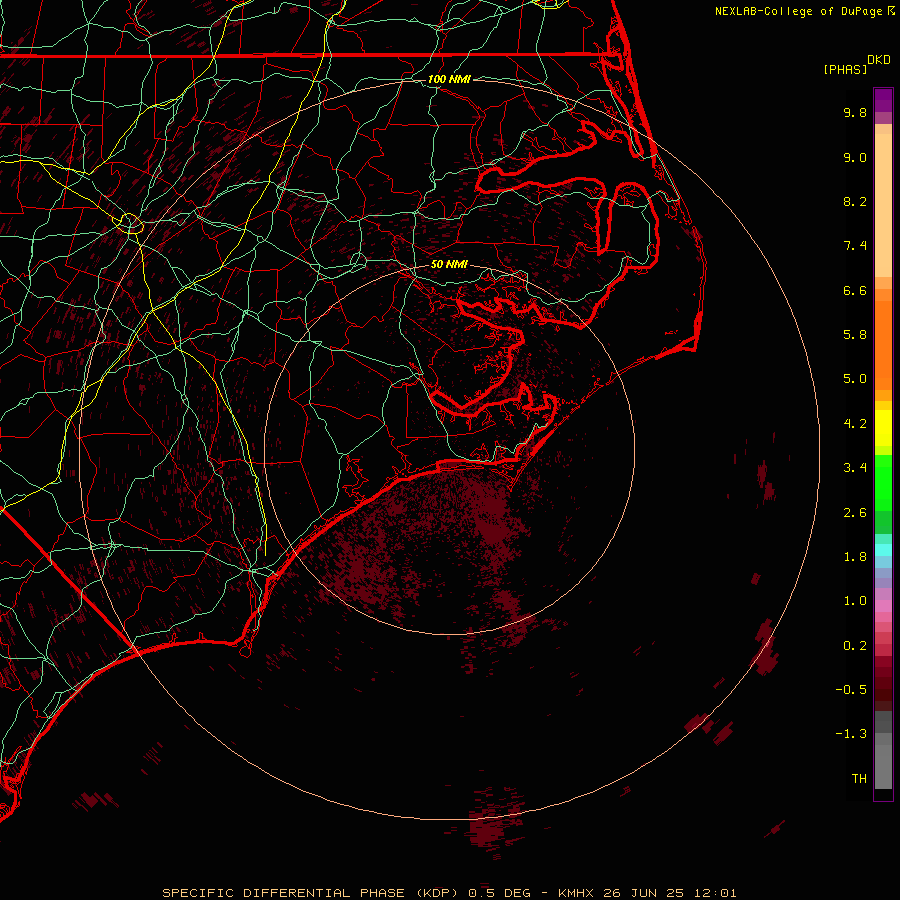Click the Specific Differential Phase footer caption
Image resolution: width=900 pixels, height=900 pixels.
point(449,893)
